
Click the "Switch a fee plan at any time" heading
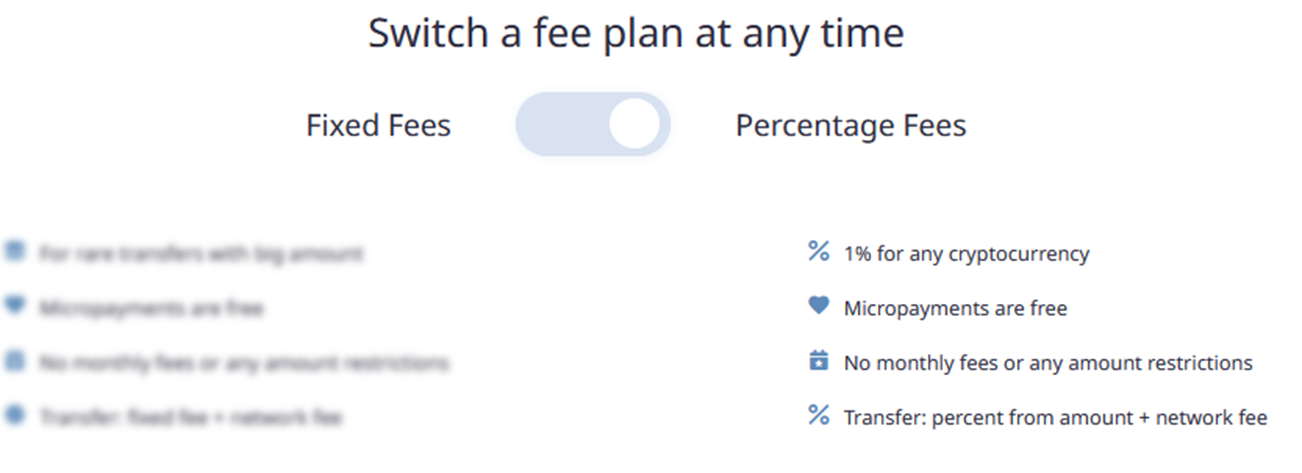[636, 34]
